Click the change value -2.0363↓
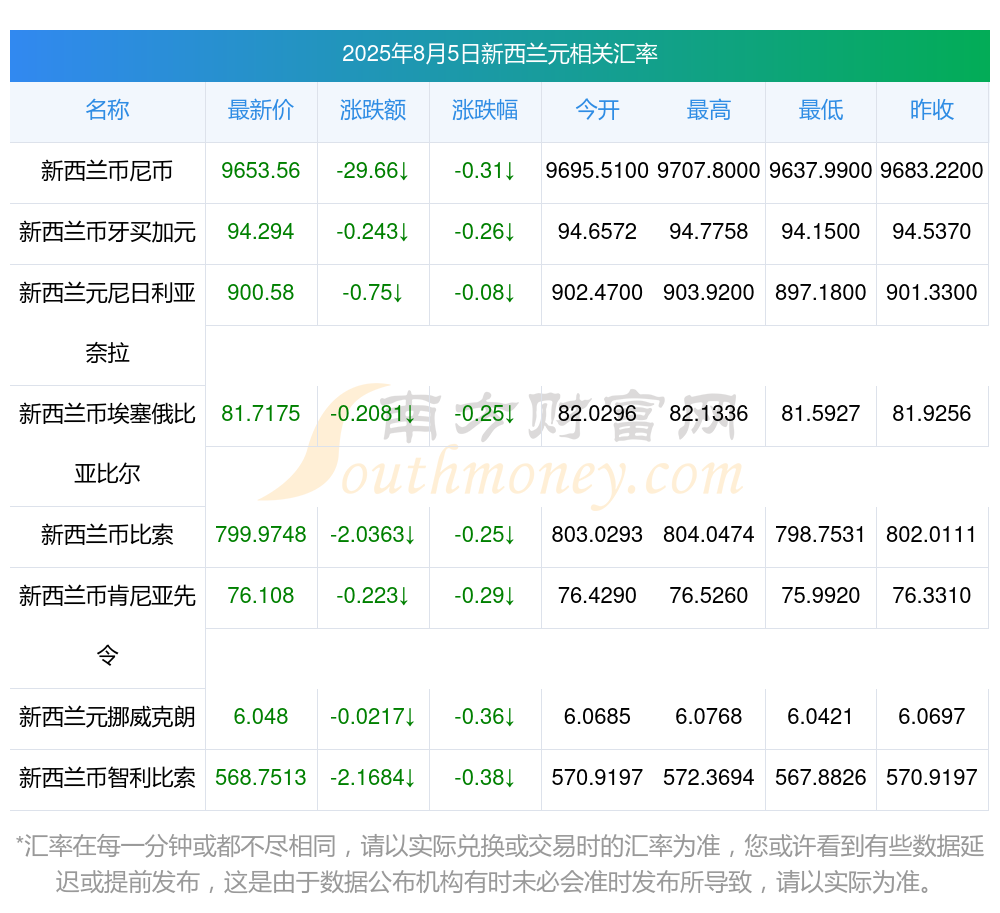This screenshot has height=913, width=1000. point(373,534)
